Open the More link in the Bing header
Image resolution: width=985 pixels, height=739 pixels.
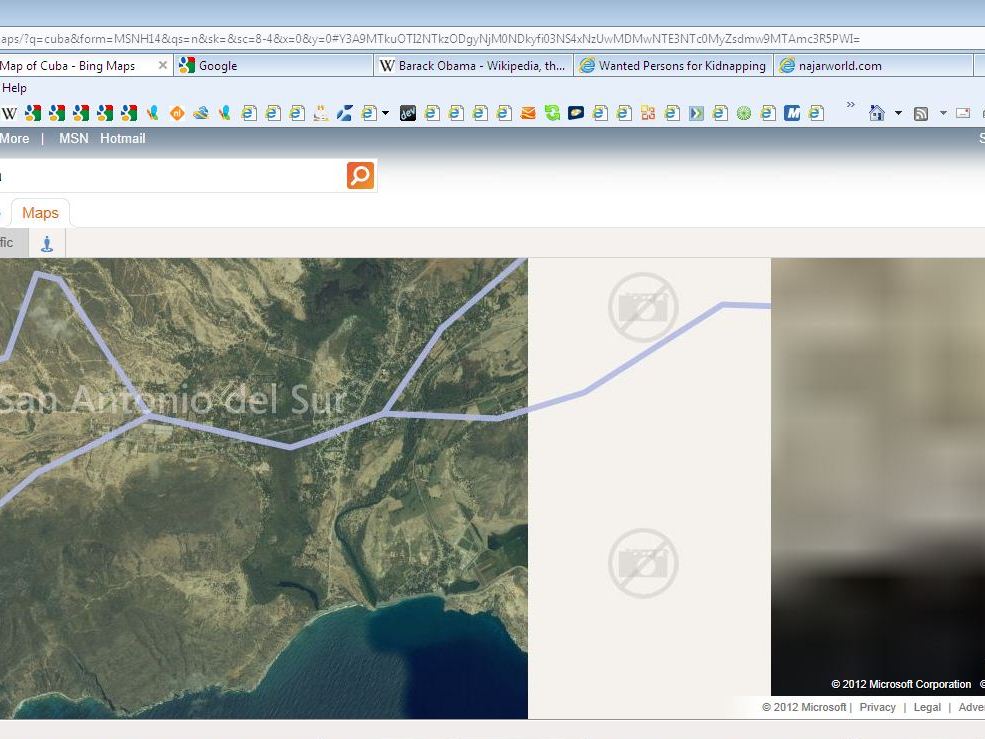click(14, 138)
